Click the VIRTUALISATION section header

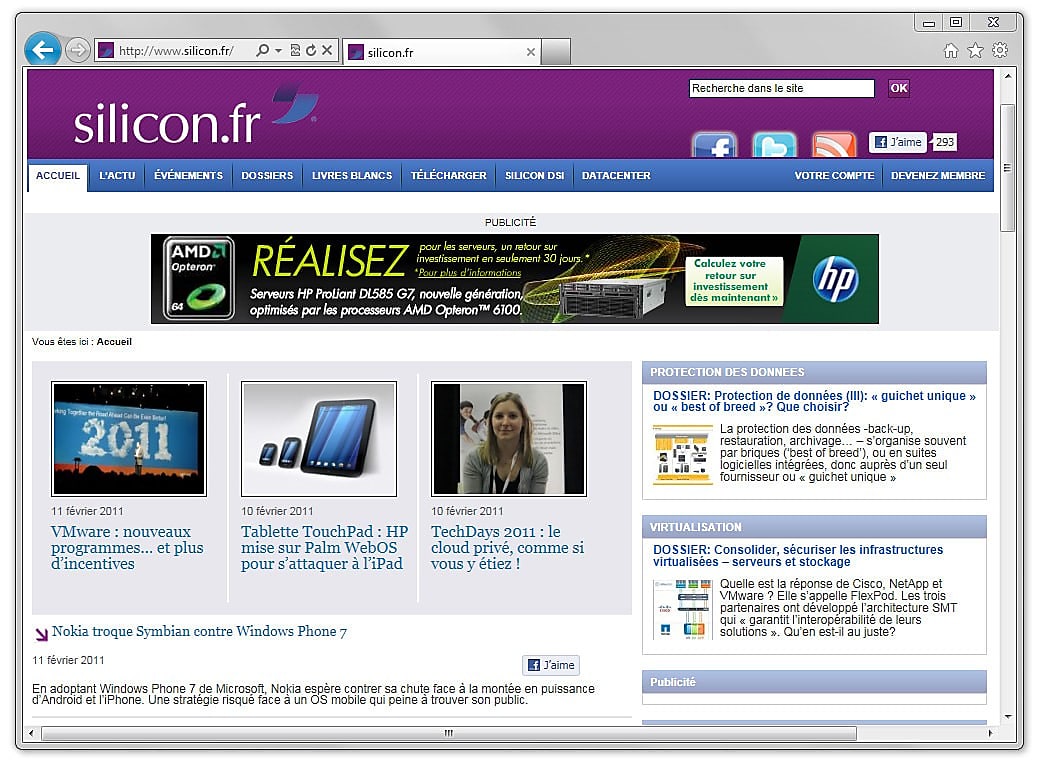coord(814,527)
